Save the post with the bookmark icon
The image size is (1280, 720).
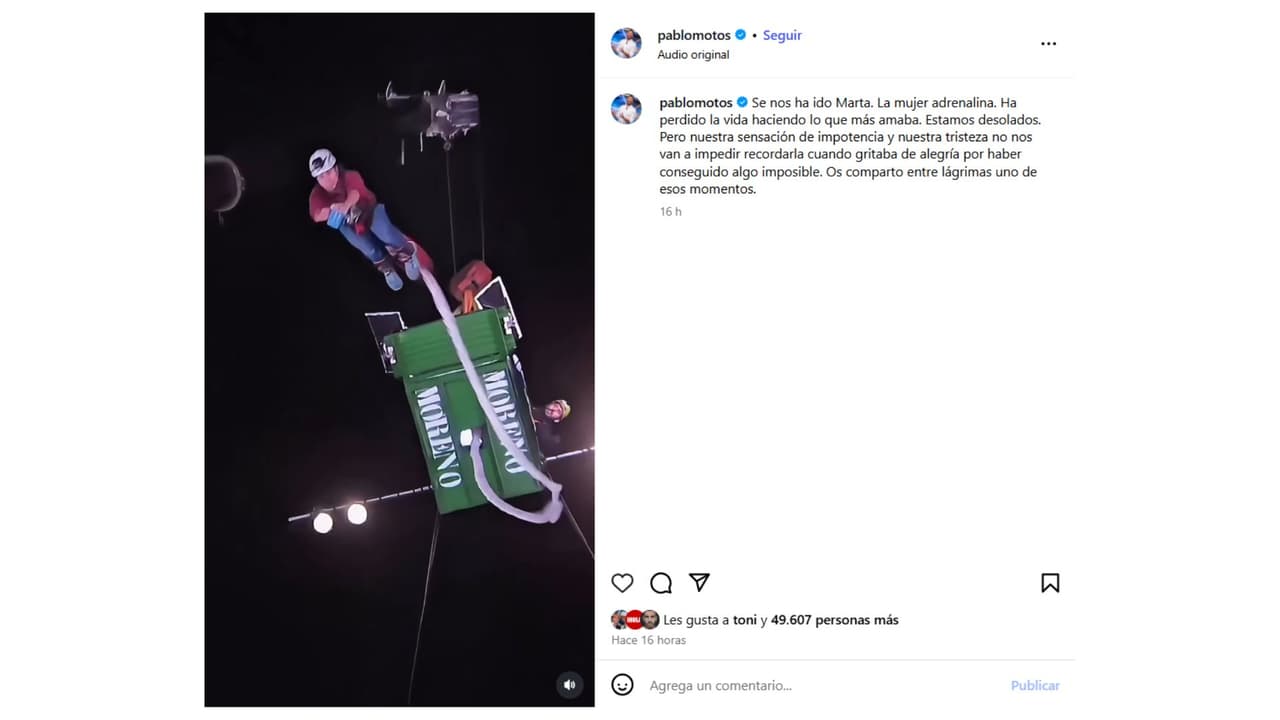(x=1051, y=583)
